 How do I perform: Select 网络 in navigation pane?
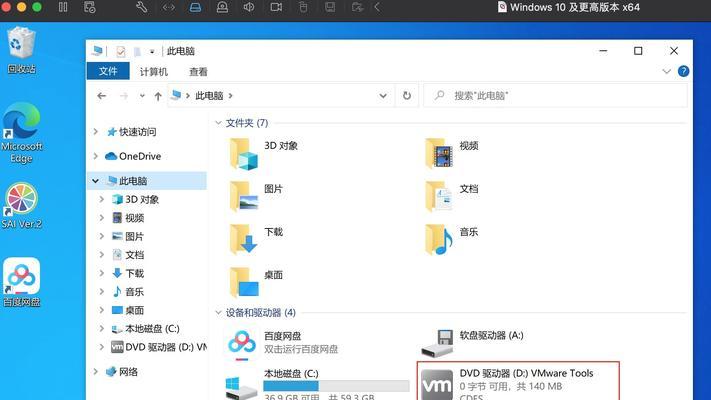pyautogui.click(x=122, y=371)
